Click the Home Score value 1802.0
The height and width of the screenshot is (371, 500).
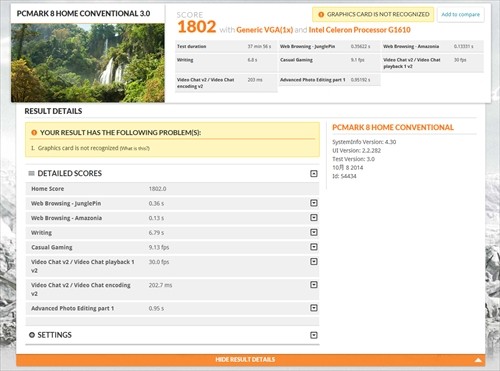(x=157, y=189)
